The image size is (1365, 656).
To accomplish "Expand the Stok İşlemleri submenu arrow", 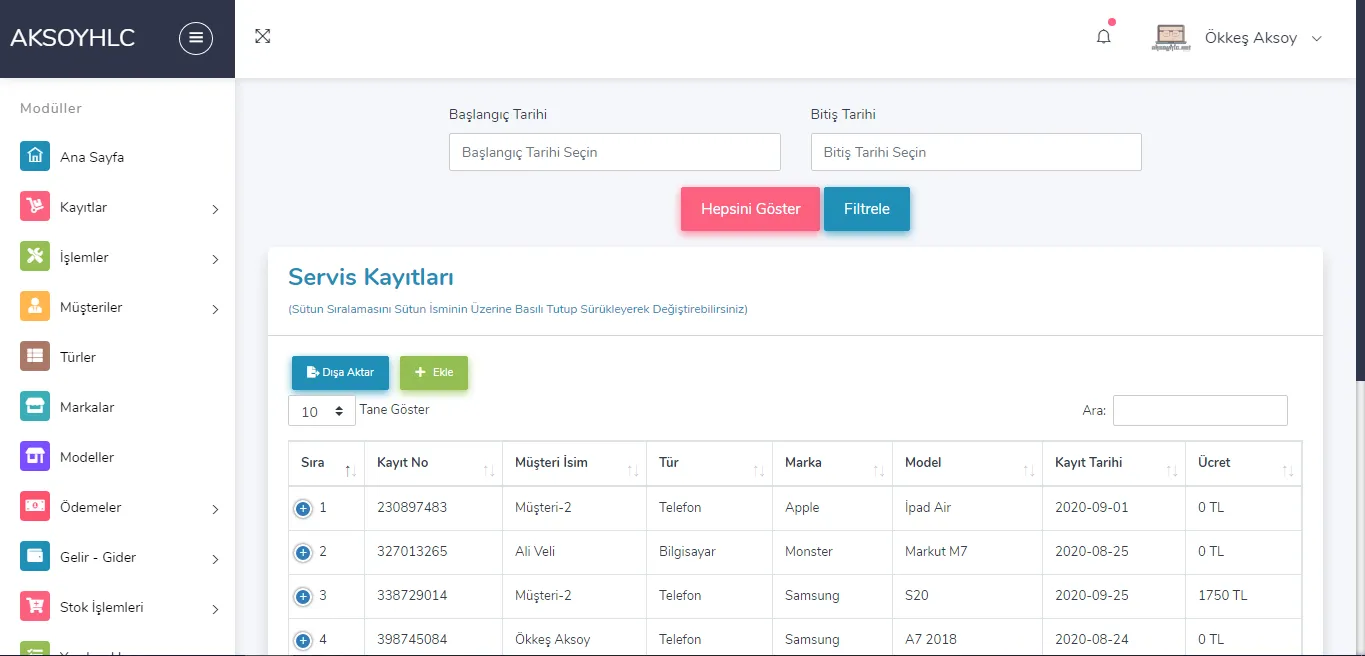I will click(215, 609).
